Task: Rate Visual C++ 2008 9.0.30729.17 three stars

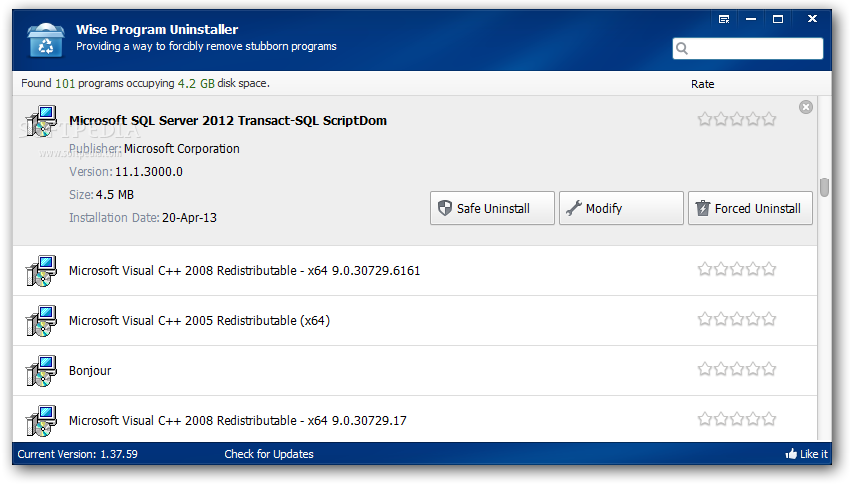Action: (x=737, y=419)
